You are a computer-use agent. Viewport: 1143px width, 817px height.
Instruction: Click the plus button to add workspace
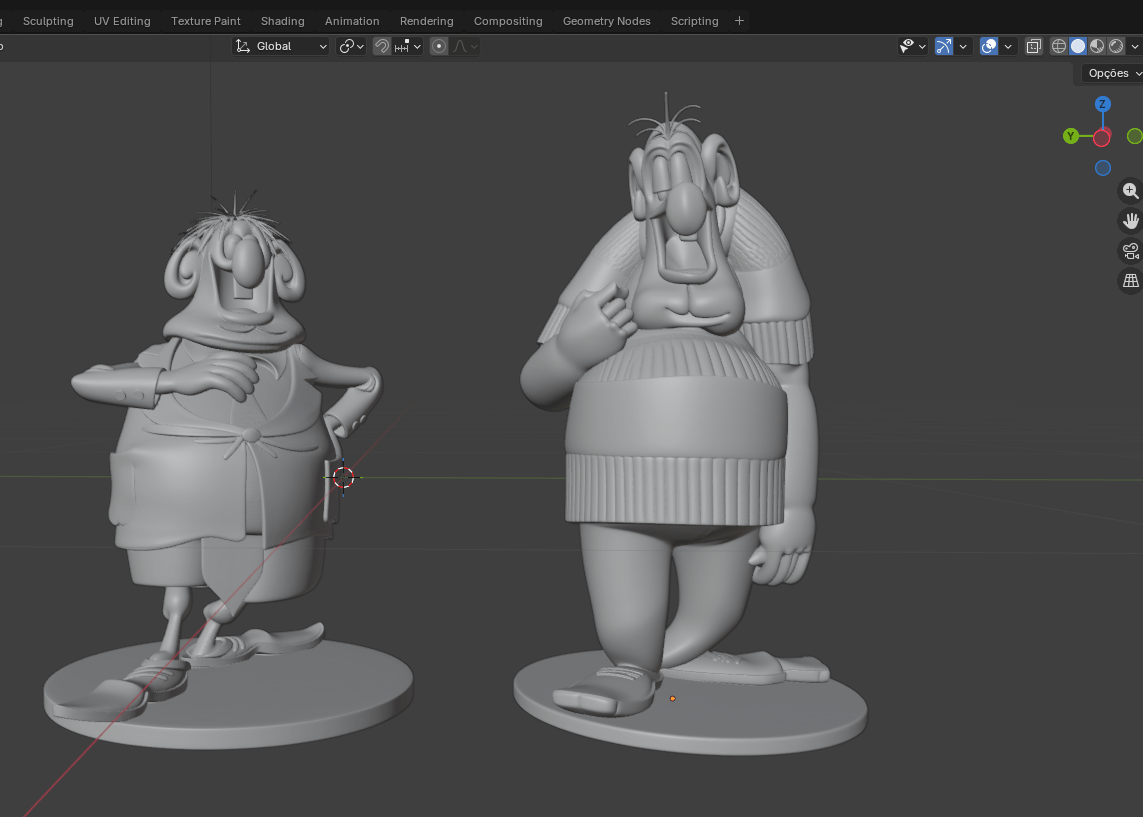[739, 21]
